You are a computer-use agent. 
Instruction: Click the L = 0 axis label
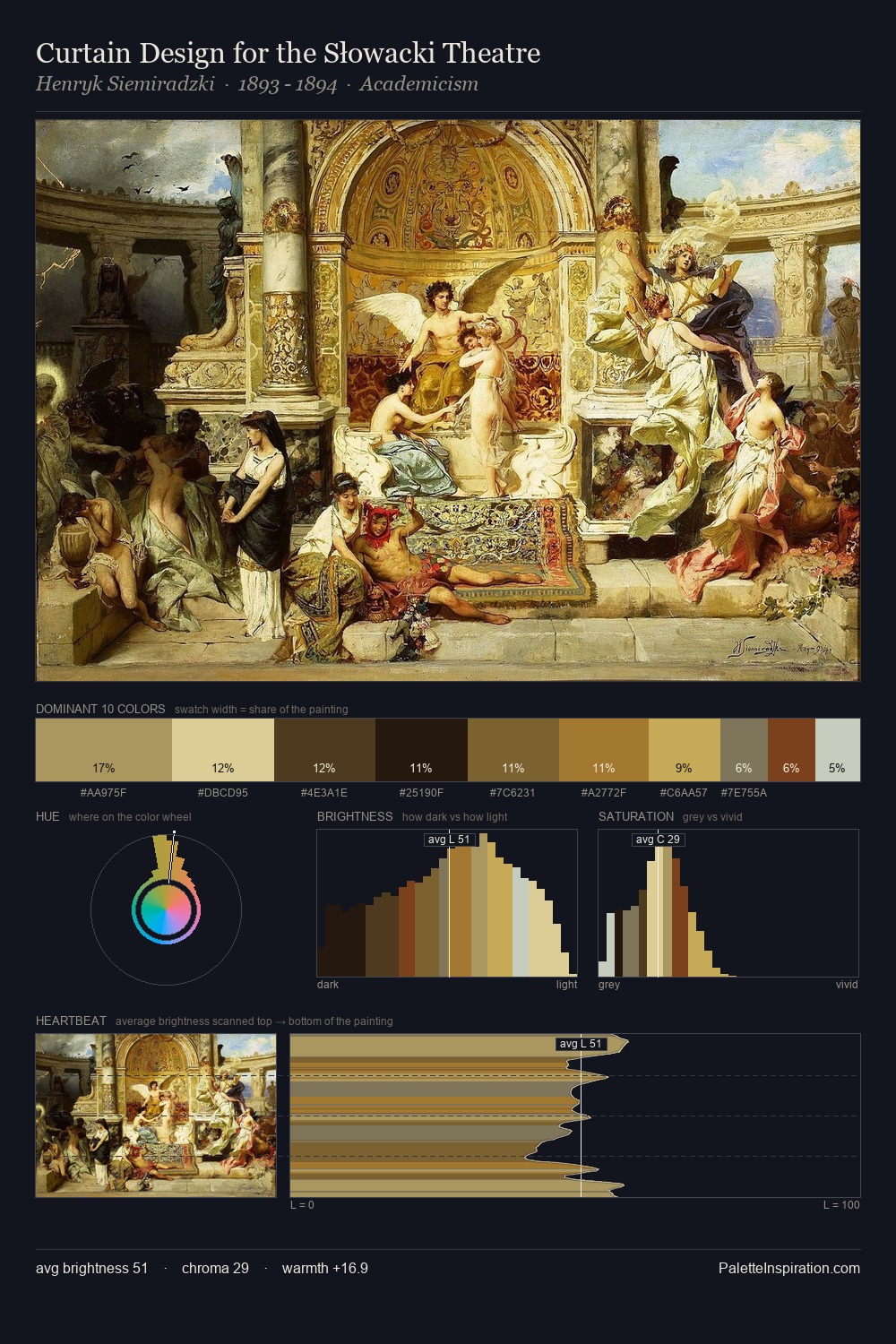tap(302, 1205)
